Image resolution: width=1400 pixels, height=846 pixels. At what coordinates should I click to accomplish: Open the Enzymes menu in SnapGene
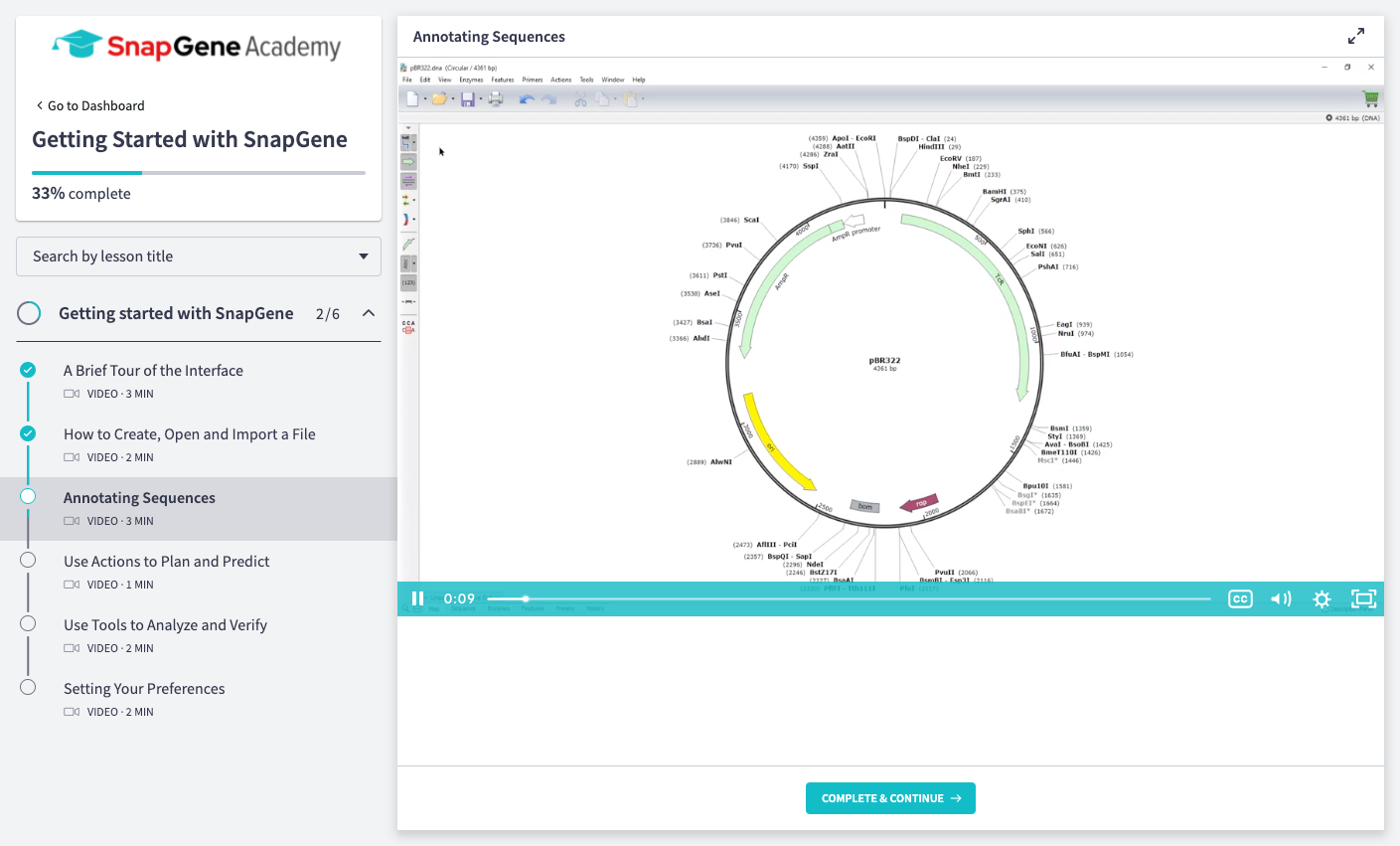(x=471, y=80)
